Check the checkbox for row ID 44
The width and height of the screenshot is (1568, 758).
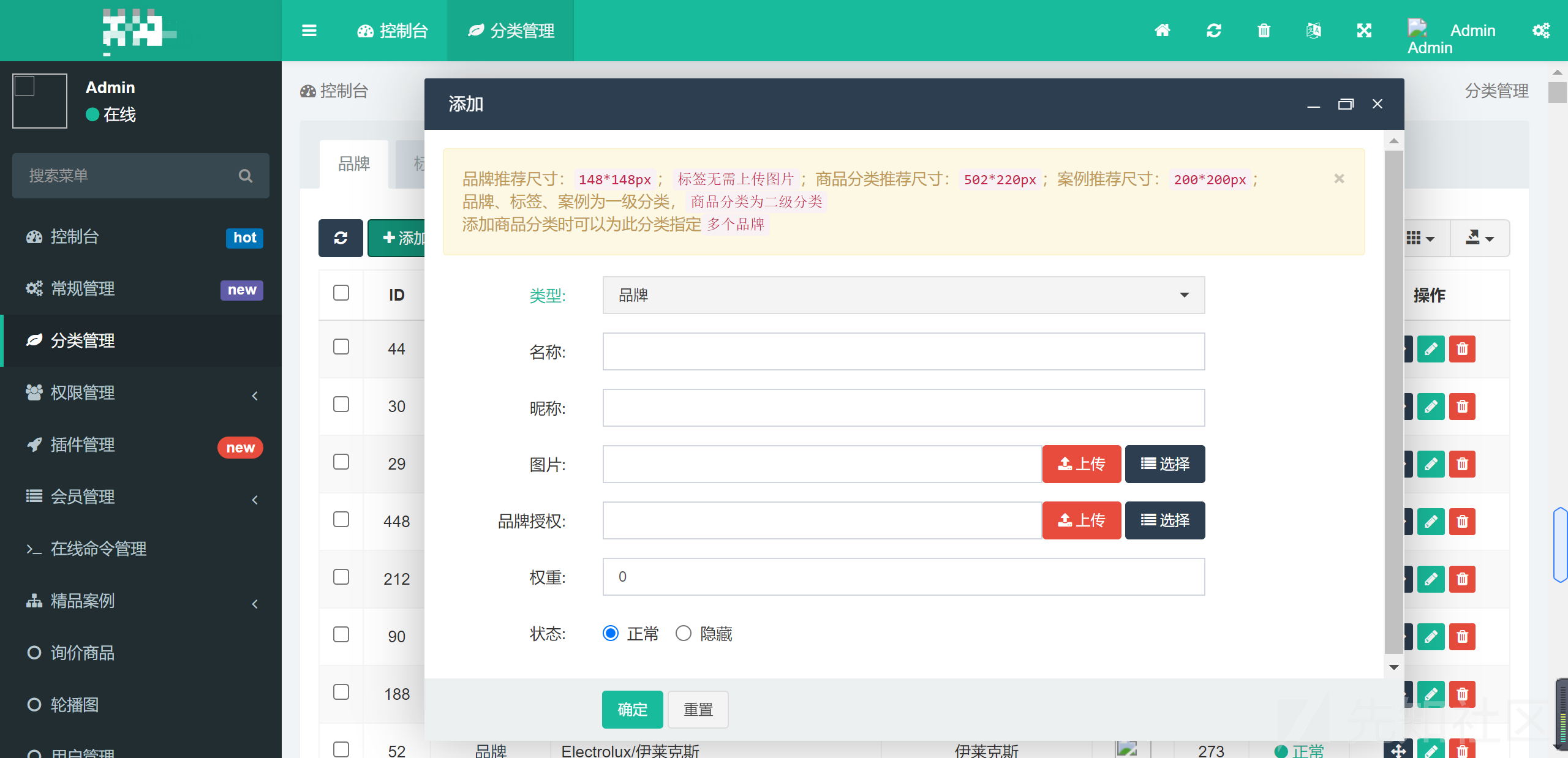(x=341, y=347)
